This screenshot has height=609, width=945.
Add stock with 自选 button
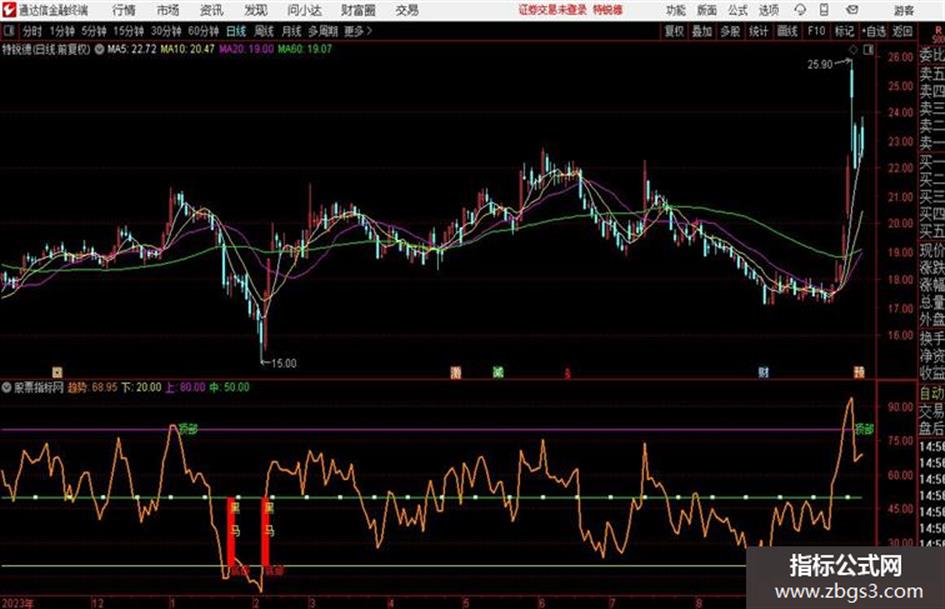pyautogui.click(x=874, y=31)
